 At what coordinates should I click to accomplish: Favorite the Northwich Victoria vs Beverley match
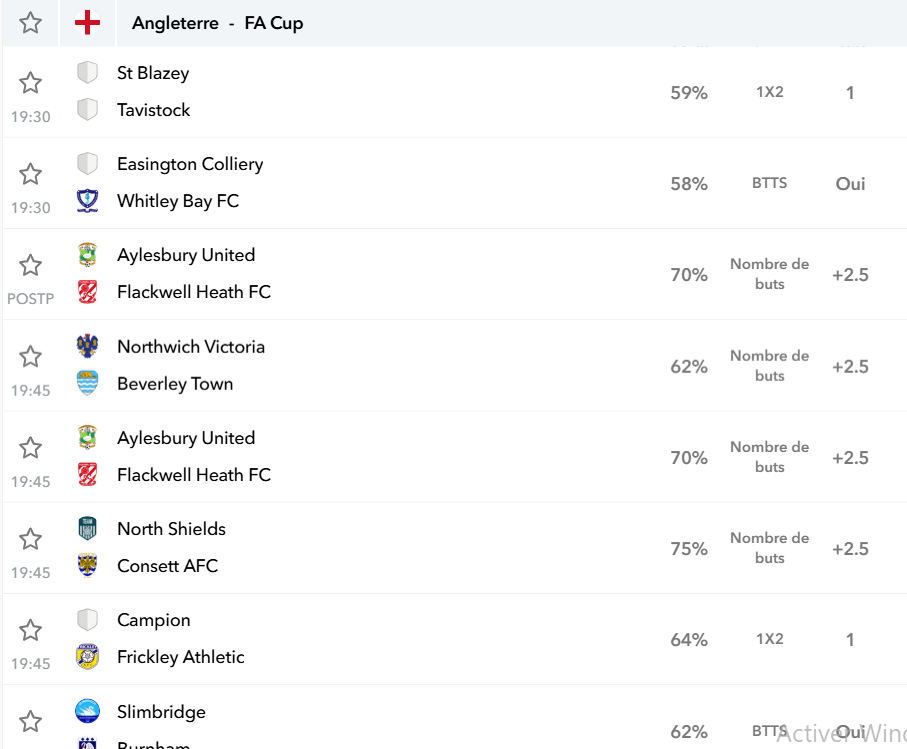click(30, 356)
